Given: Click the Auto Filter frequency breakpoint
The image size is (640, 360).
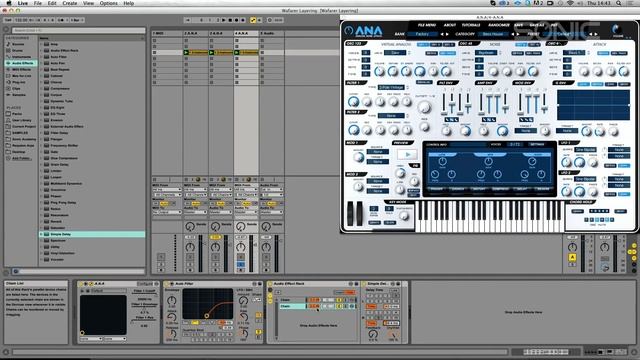Looking at the screenshot, I should [207, 316].
